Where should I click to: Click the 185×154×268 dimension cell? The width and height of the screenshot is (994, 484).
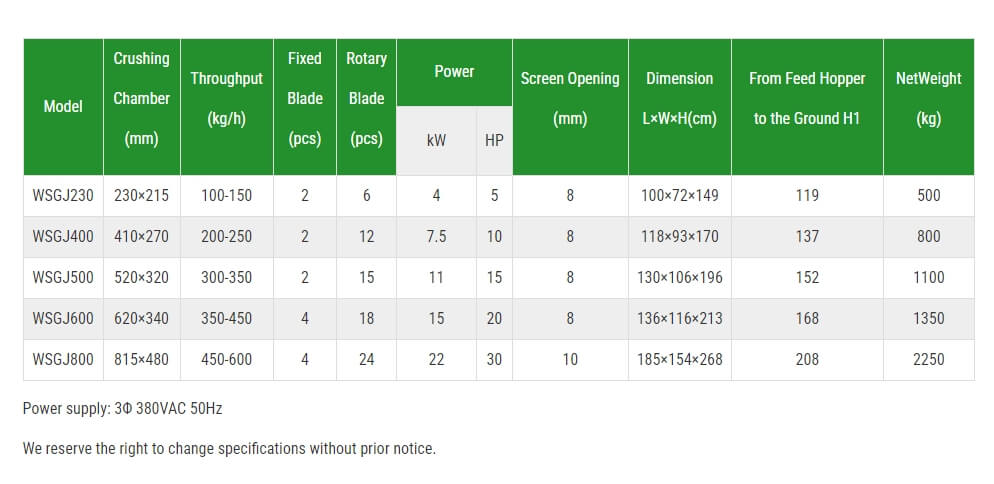coord(680,359)
